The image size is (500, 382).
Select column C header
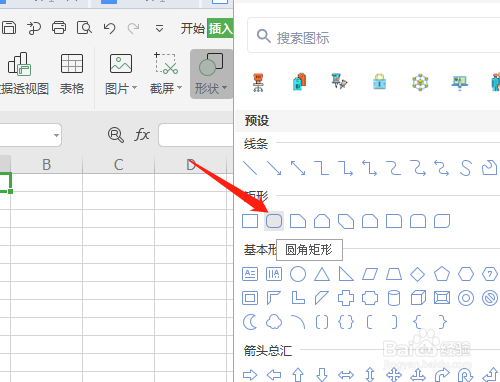119,165
